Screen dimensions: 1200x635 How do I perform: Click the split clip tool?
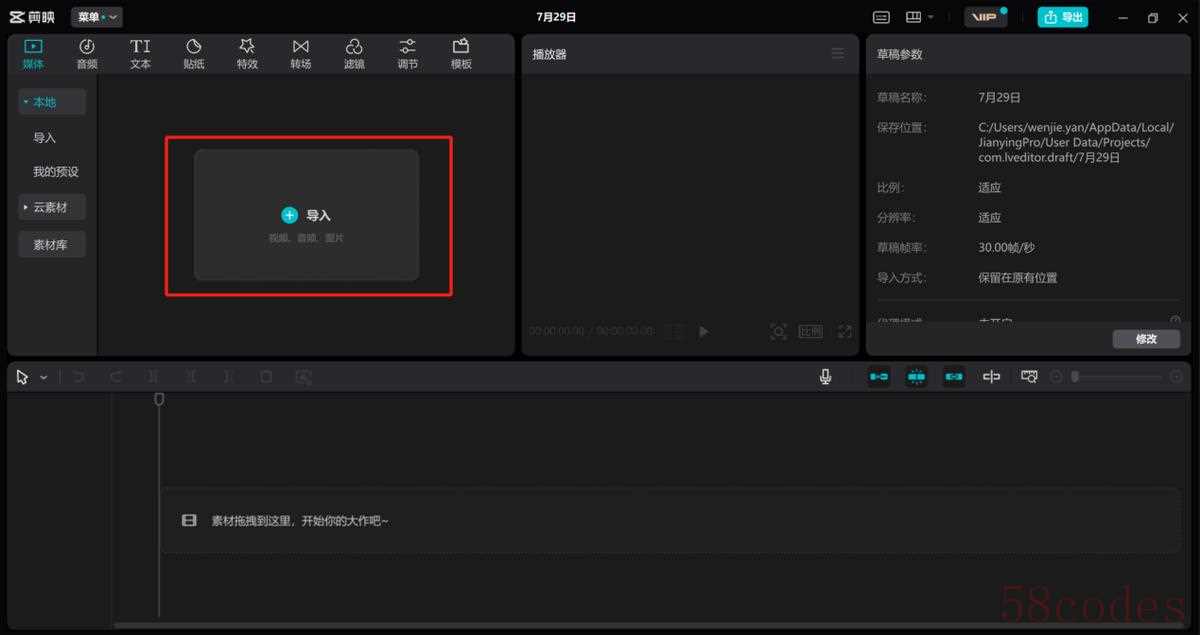pyautogui.click(x=153, y=377)
